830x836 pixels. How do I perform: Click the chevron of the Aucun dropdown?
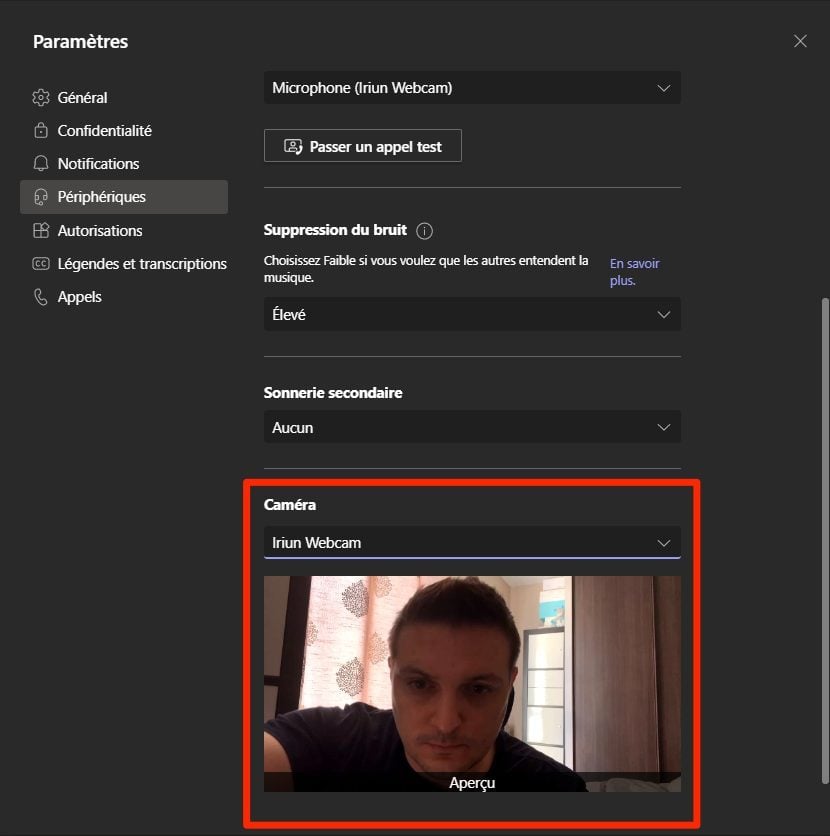coord(664,428)
